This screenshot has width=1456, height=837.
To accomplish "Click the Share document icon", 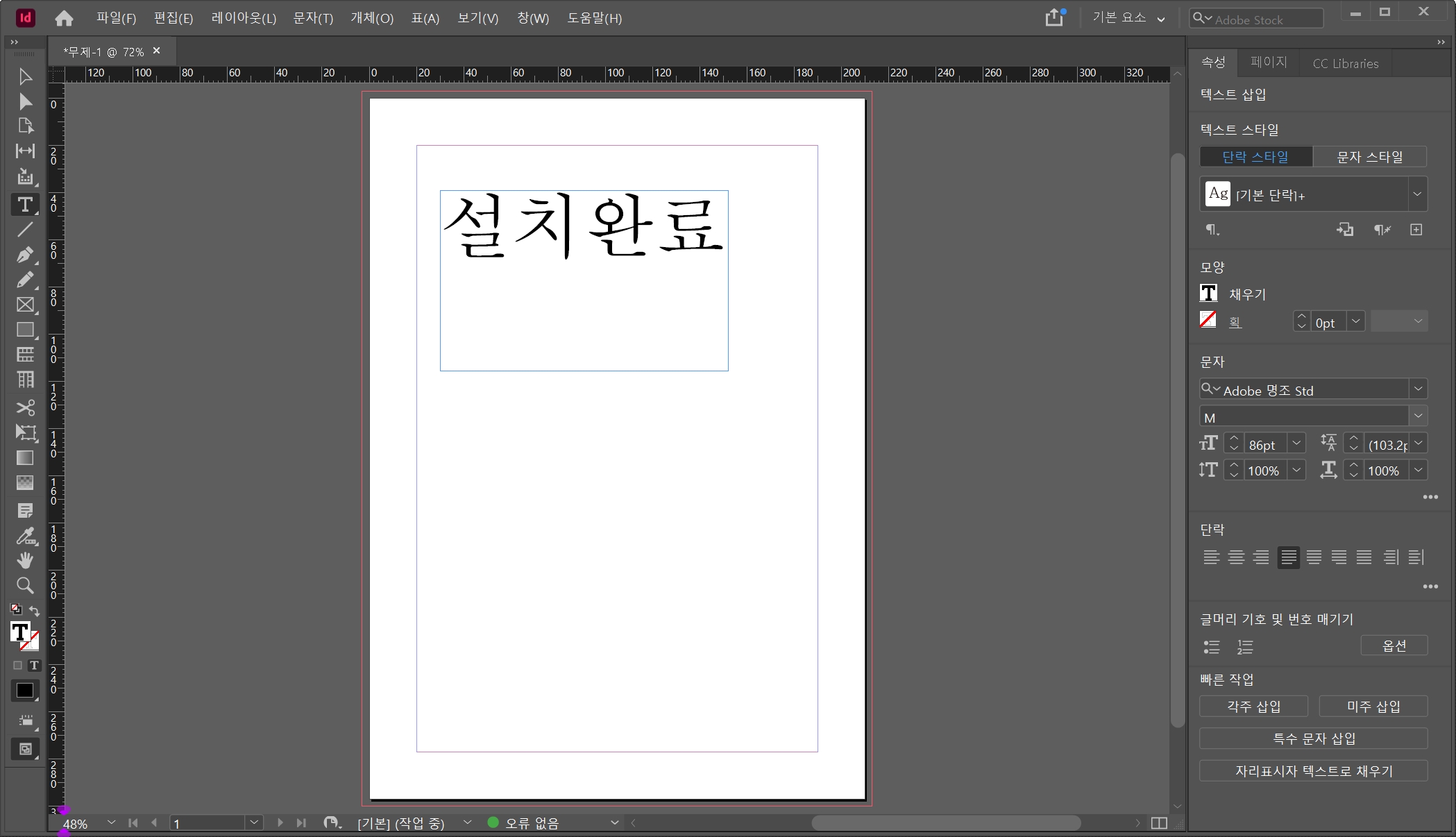I will 1054,17.
